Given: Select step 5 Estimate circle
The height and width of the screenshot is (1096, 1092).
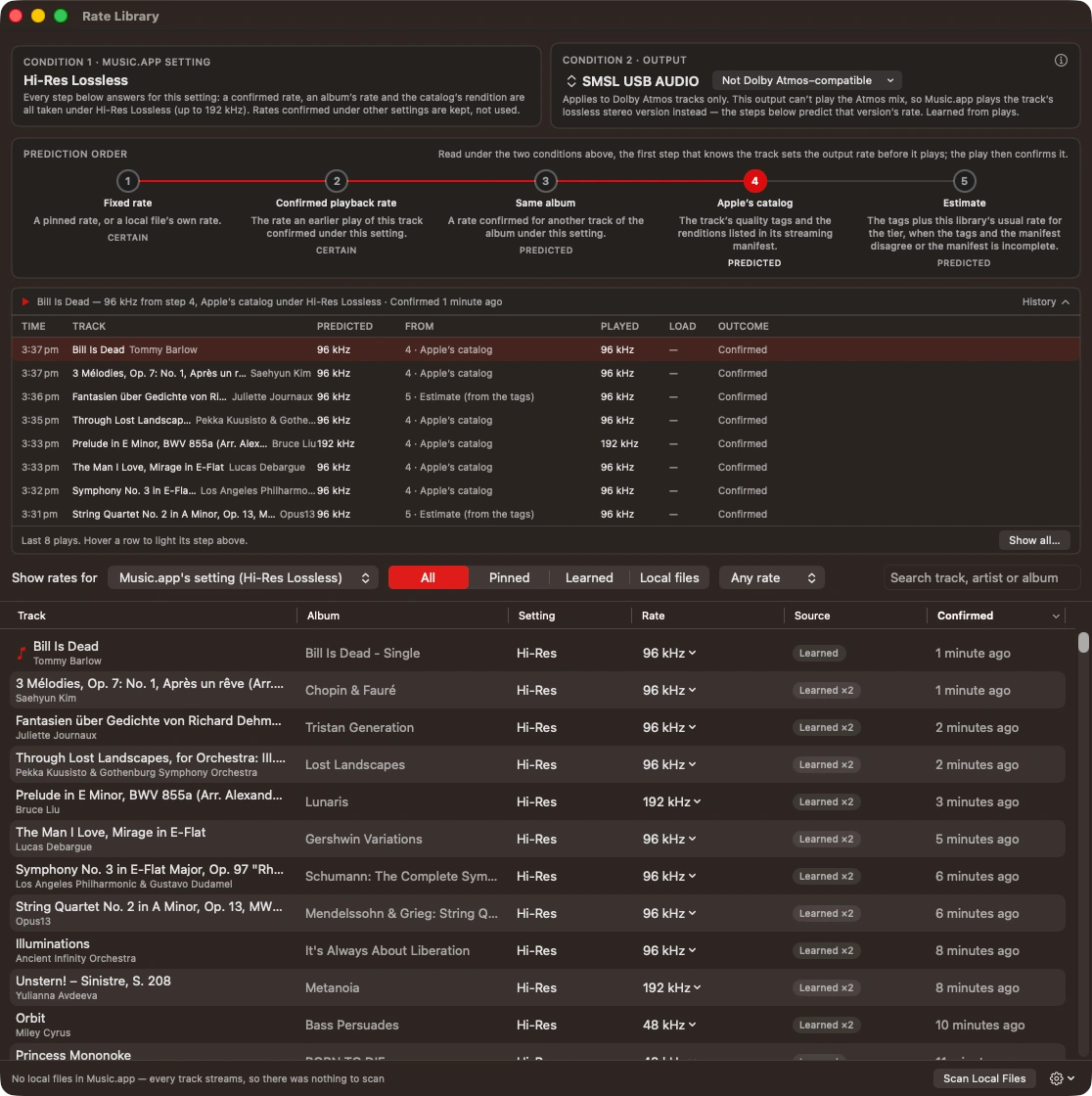Looking at the screenshot, I should click(964, 182).
